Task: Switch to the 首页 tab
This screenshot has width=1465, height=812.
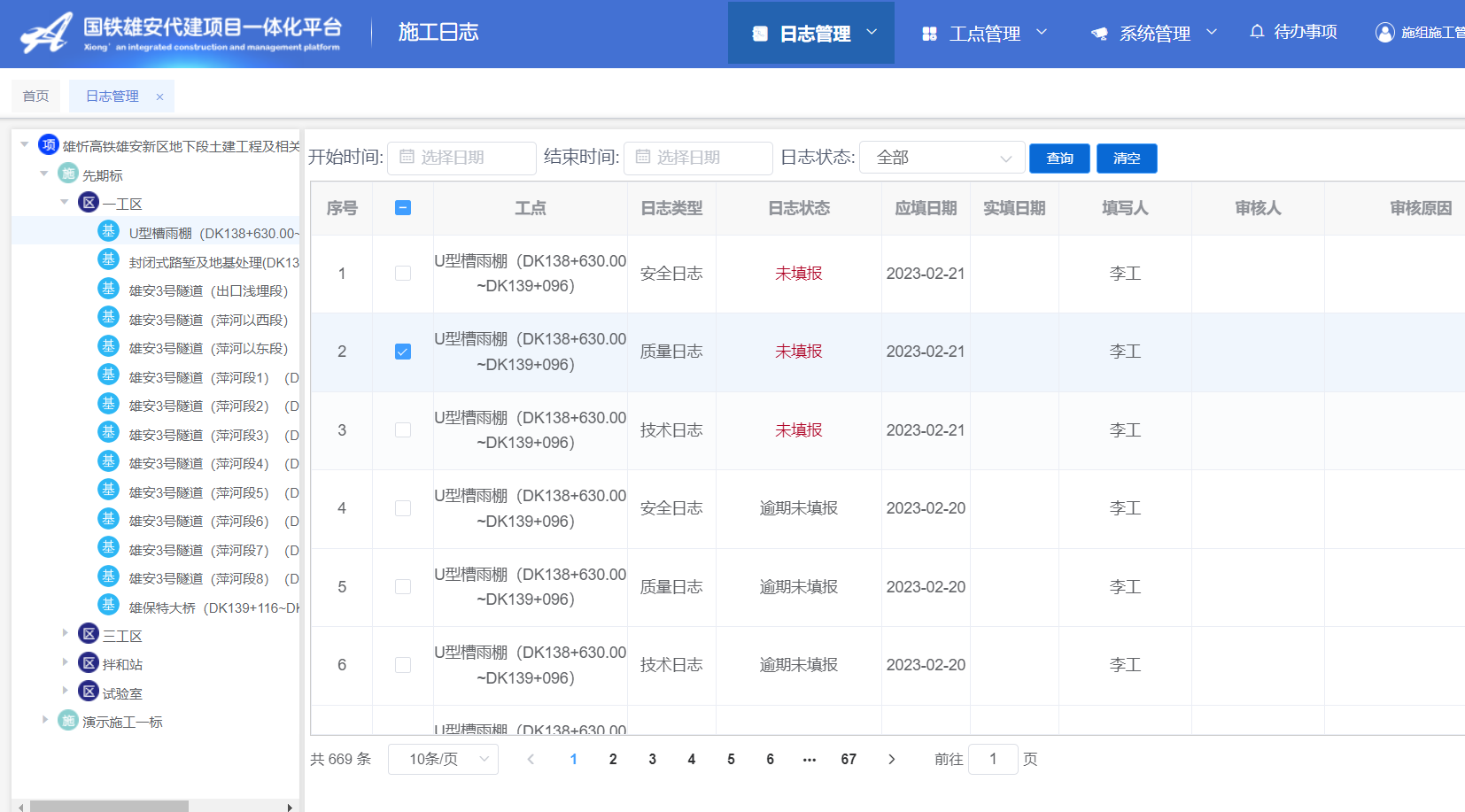Action: [x=35, y=96]
